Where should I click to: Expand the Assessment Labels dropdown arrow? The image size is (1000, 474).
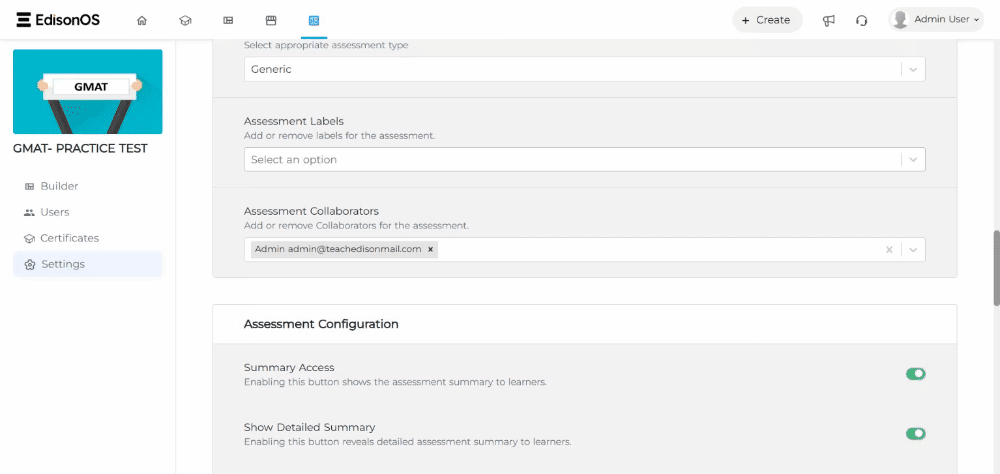coord(913,160)
